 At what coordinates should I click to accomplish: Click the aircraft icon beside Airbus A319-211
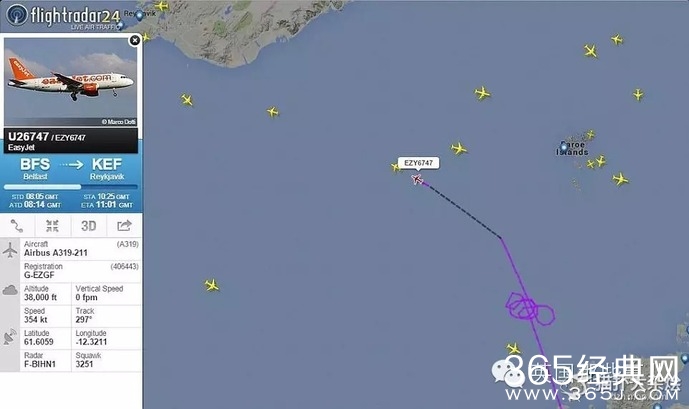click(x=10, y=250)
